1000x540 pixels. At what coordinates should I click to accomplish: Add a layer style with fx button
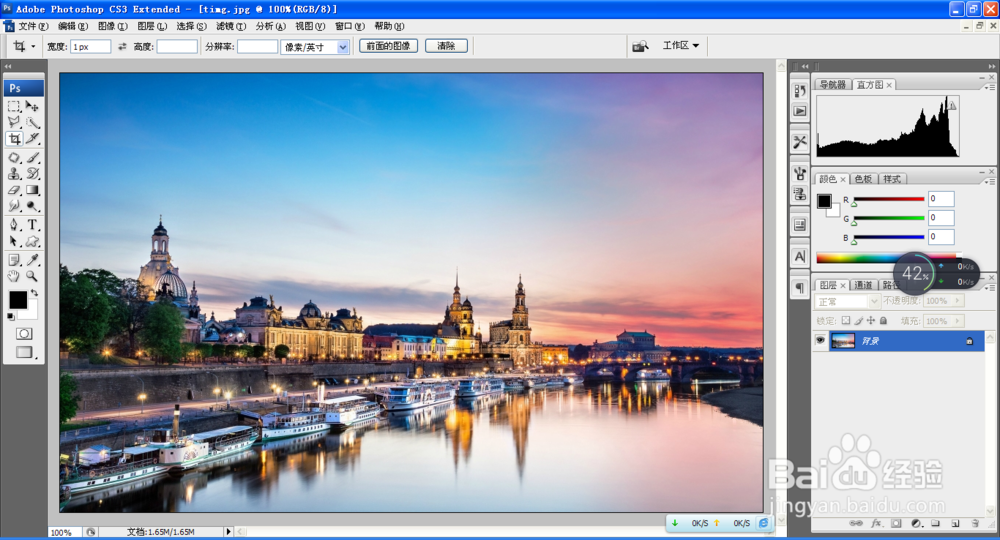pyautogui.click(x=876, y=523)
